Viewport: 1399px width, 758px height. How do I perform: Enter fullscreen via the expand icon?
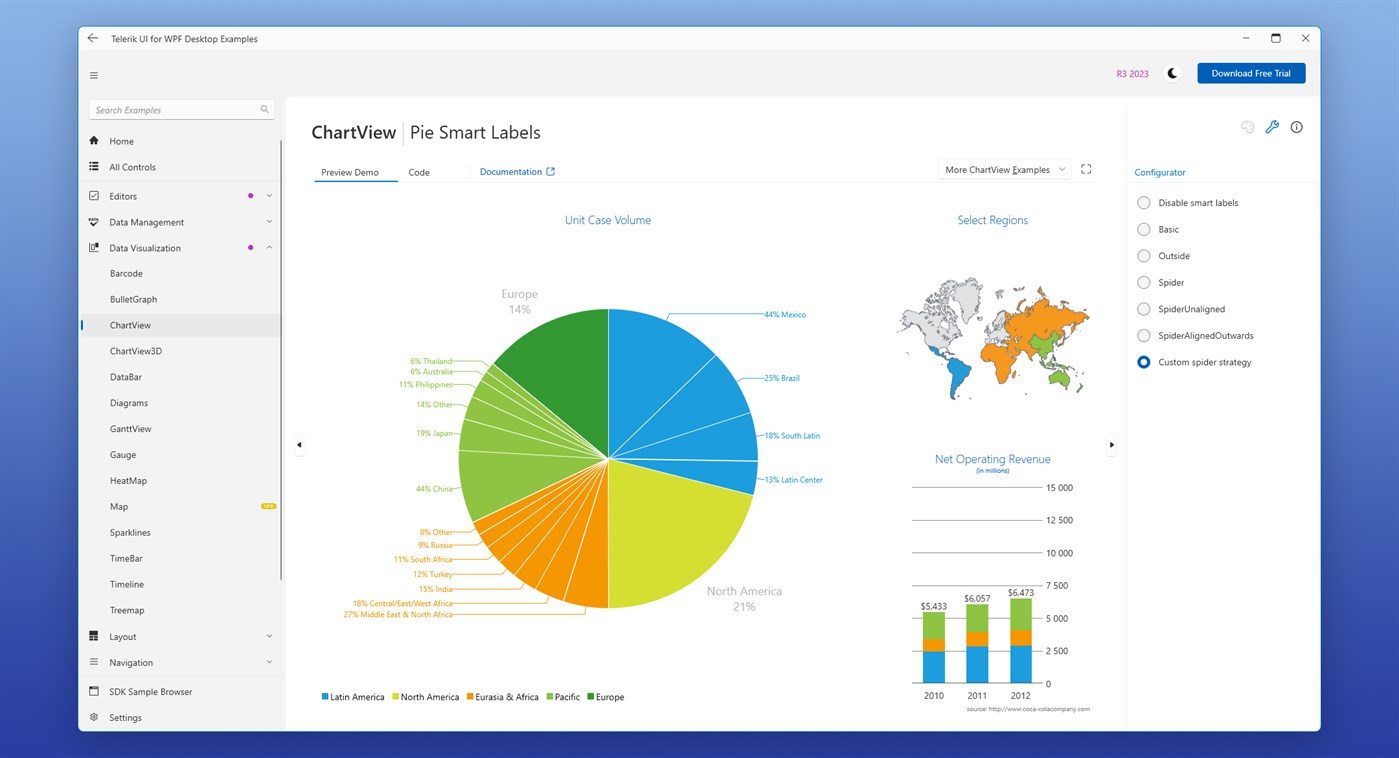[x=1085, y=169]
